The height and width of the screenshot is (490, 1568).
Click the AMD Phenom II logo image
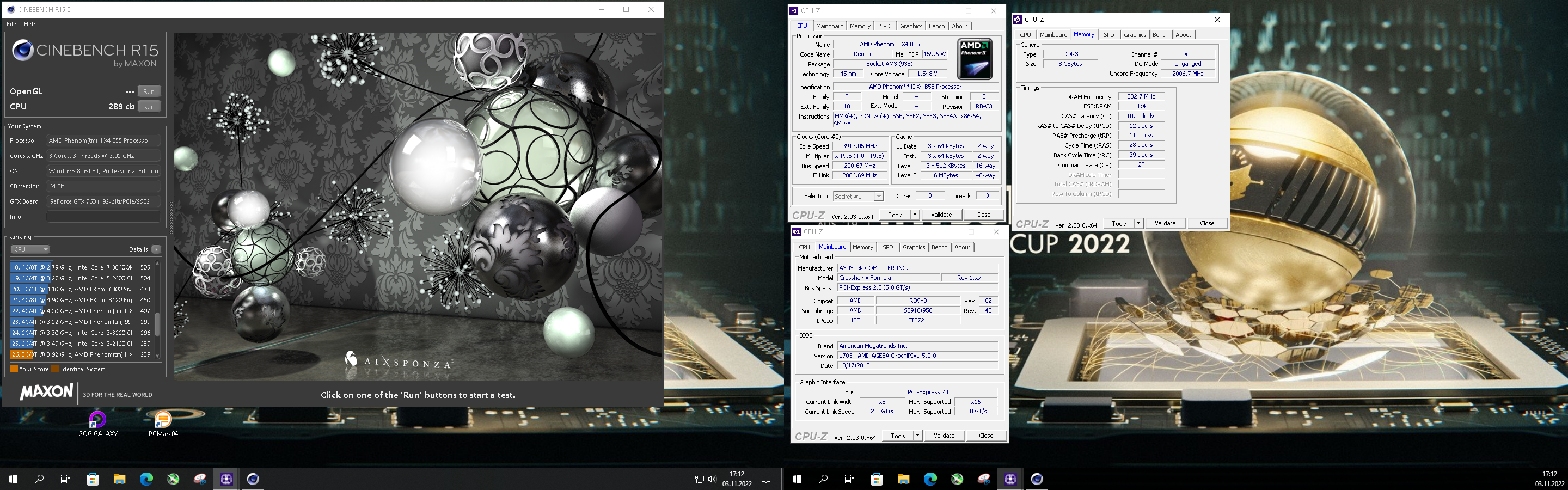[x=975, y=59]
